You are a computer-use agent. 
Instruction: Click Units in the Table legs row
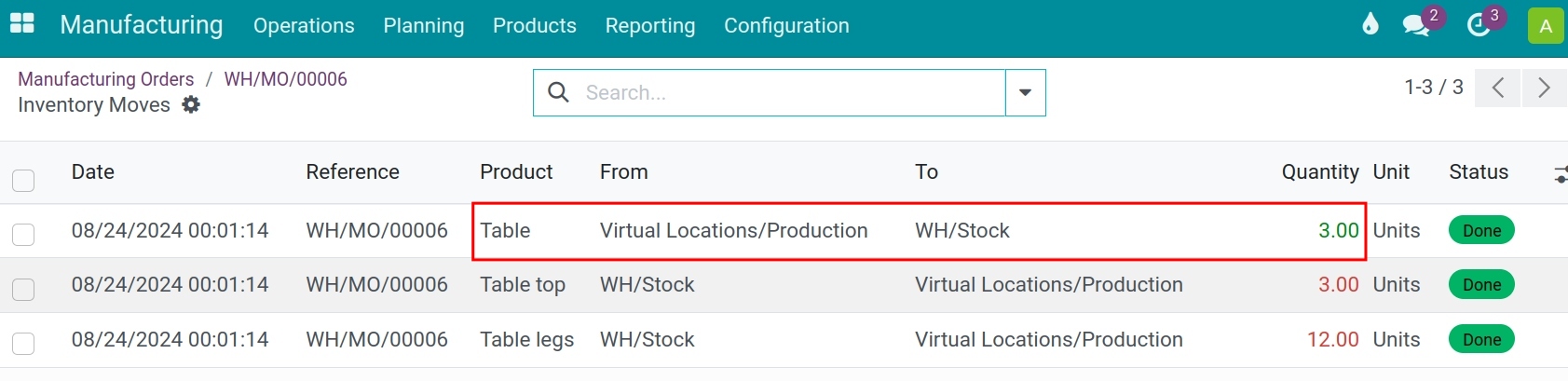pos(1397,339)
